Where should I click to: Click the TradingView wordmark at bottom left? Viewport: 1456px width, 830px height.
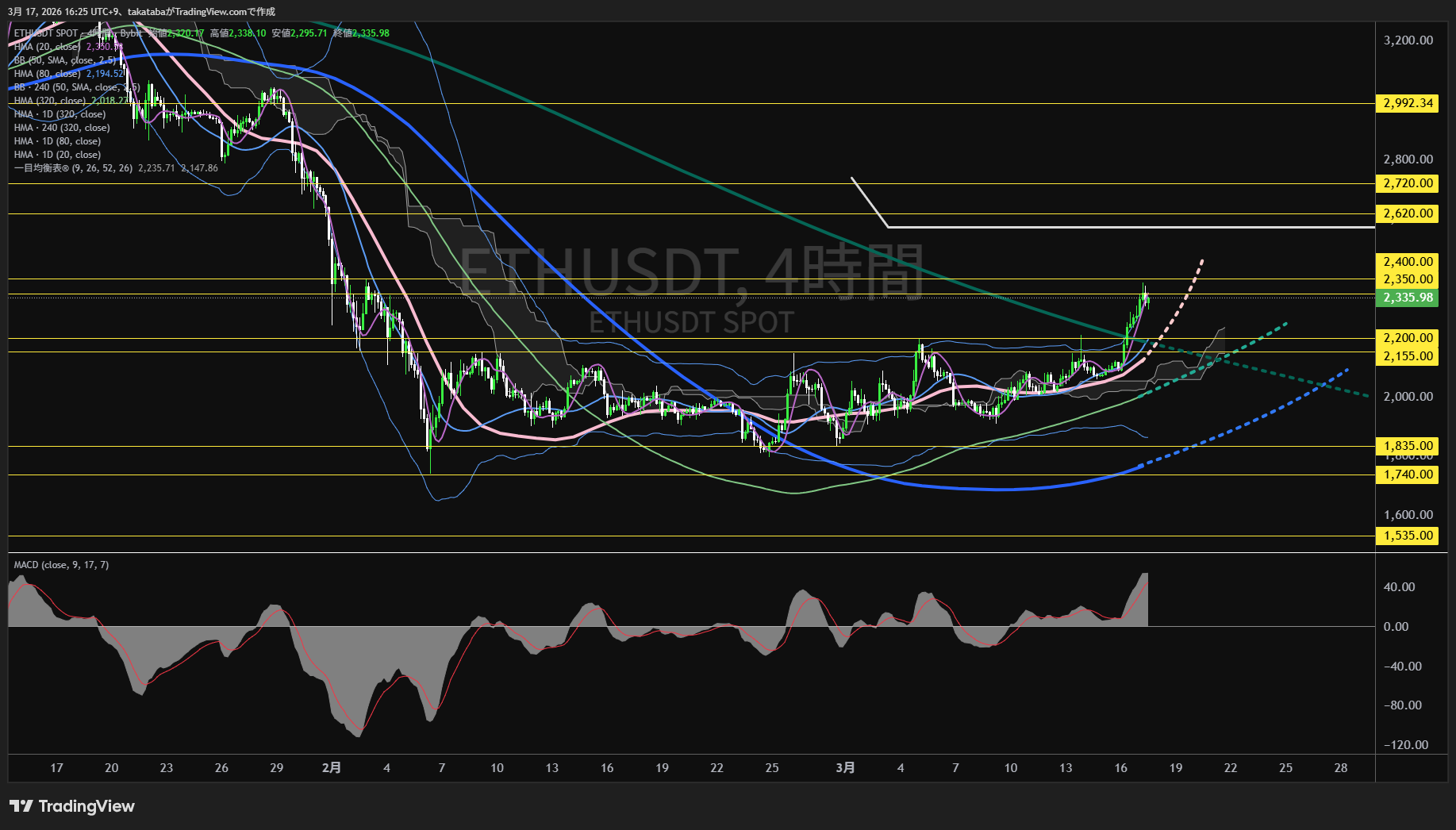86,806
